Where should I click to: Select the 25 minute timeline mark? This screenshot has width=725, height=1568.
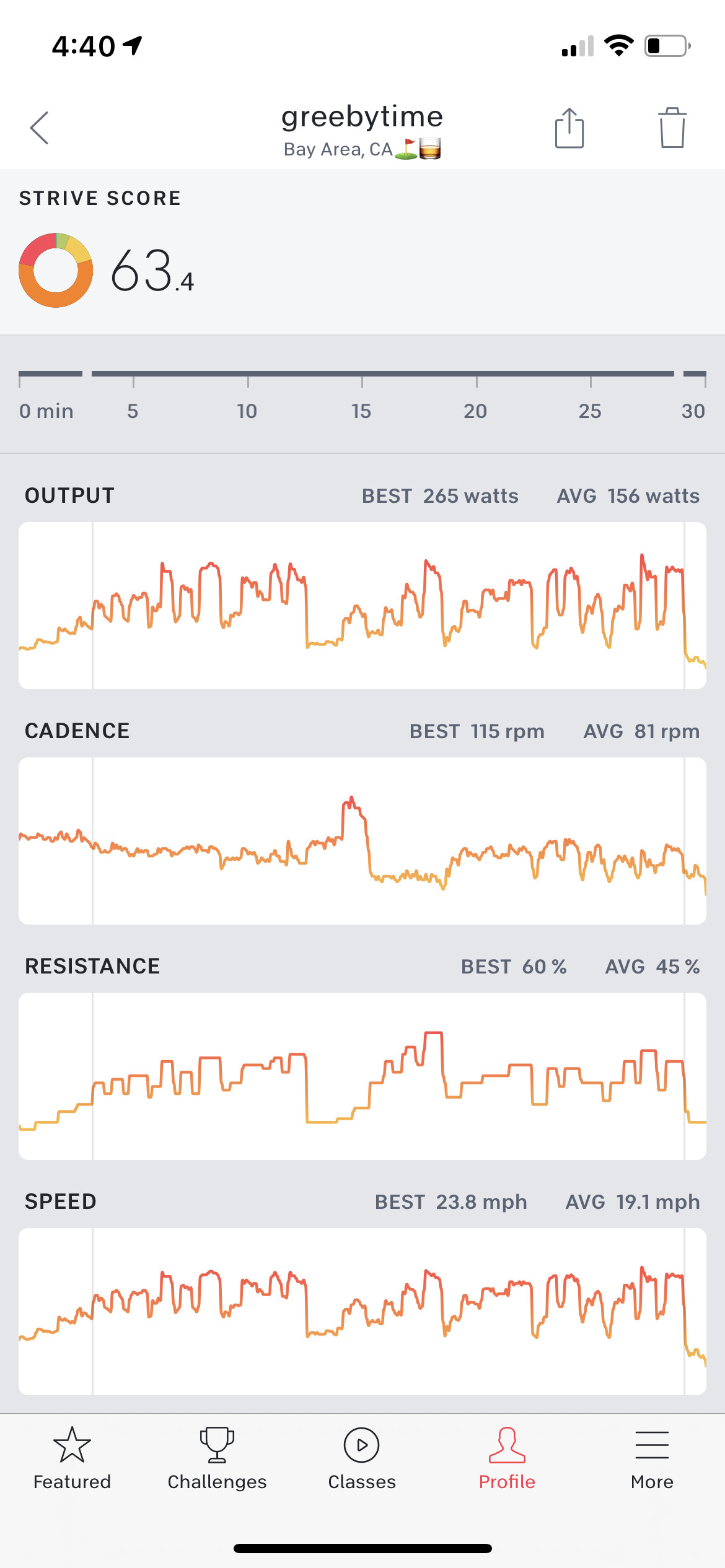590,411
